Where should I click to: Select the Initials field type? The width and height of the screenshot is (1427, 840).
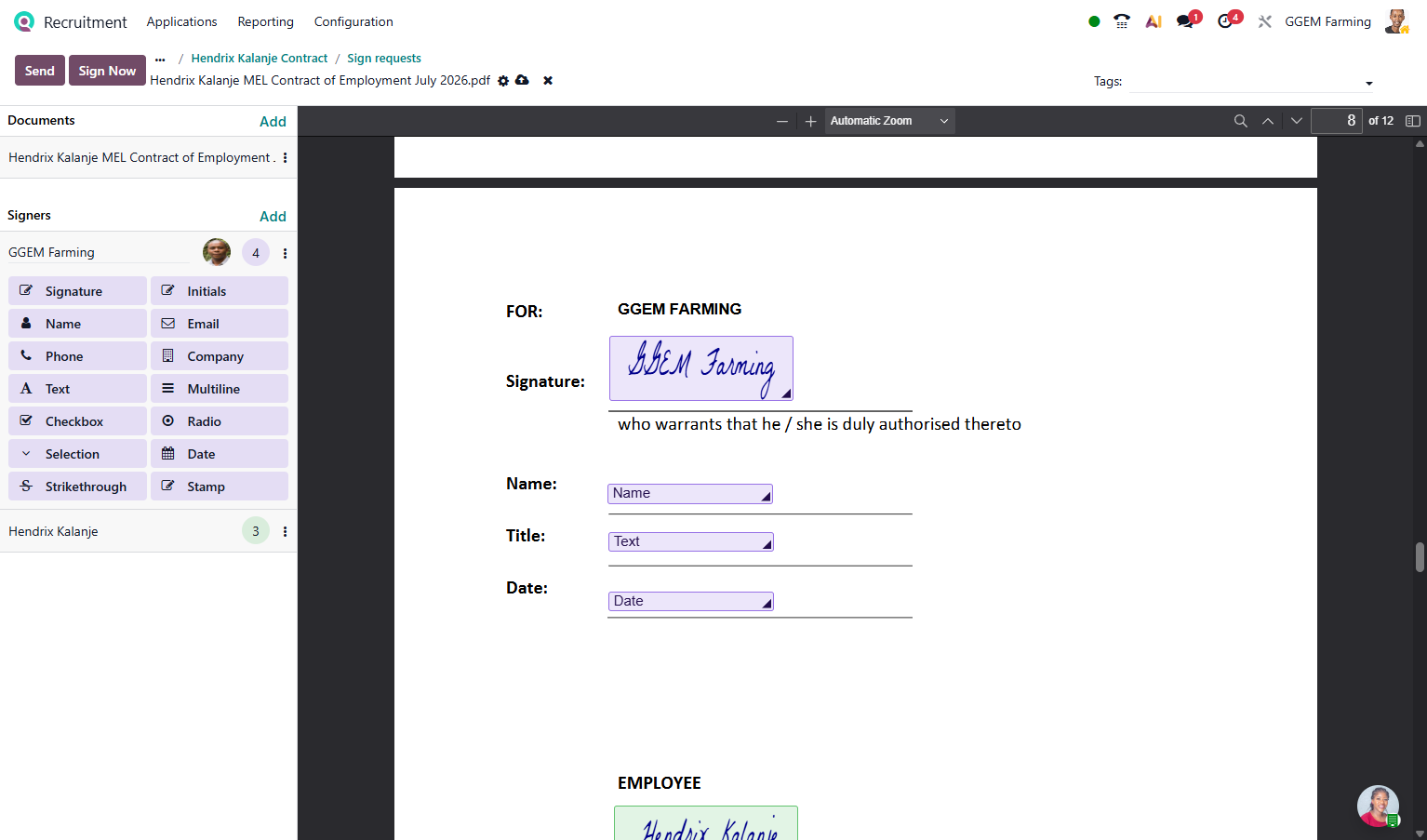pyautogui.click(x=220, y=291)
